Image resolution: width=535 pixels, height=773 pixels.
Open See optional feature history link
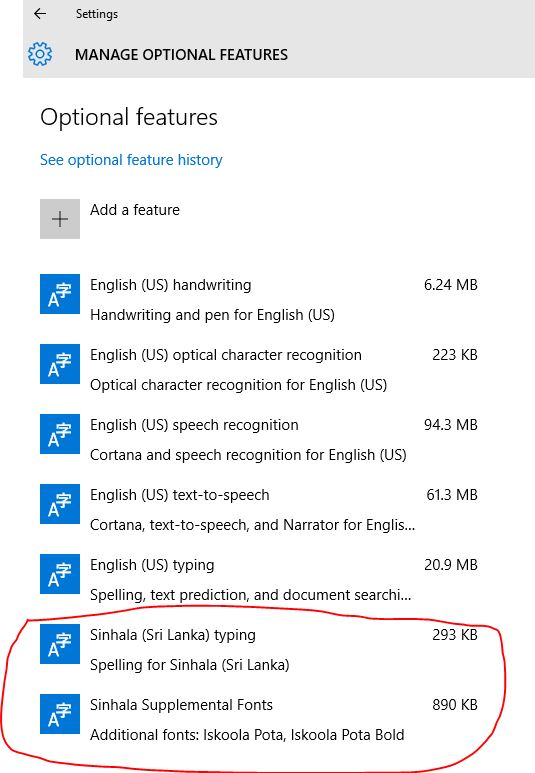point(131,160)
